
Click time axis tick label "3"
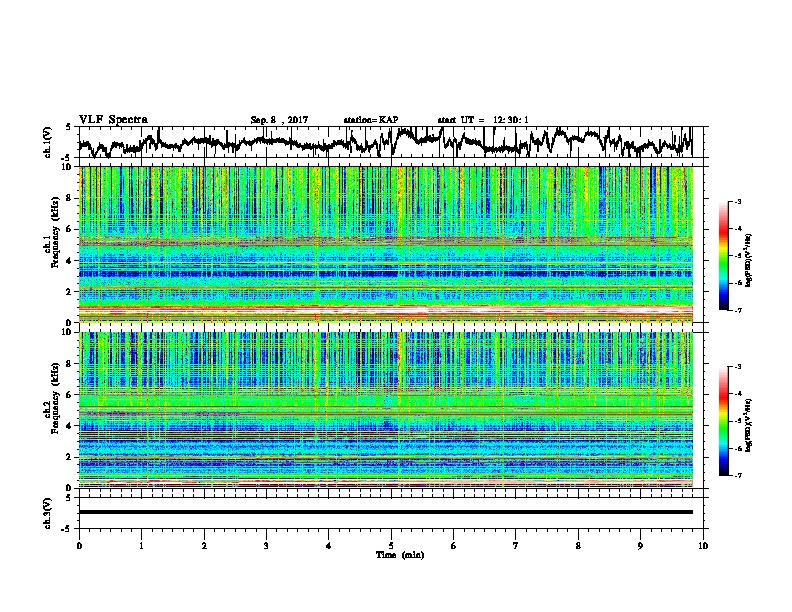[266, 546]
